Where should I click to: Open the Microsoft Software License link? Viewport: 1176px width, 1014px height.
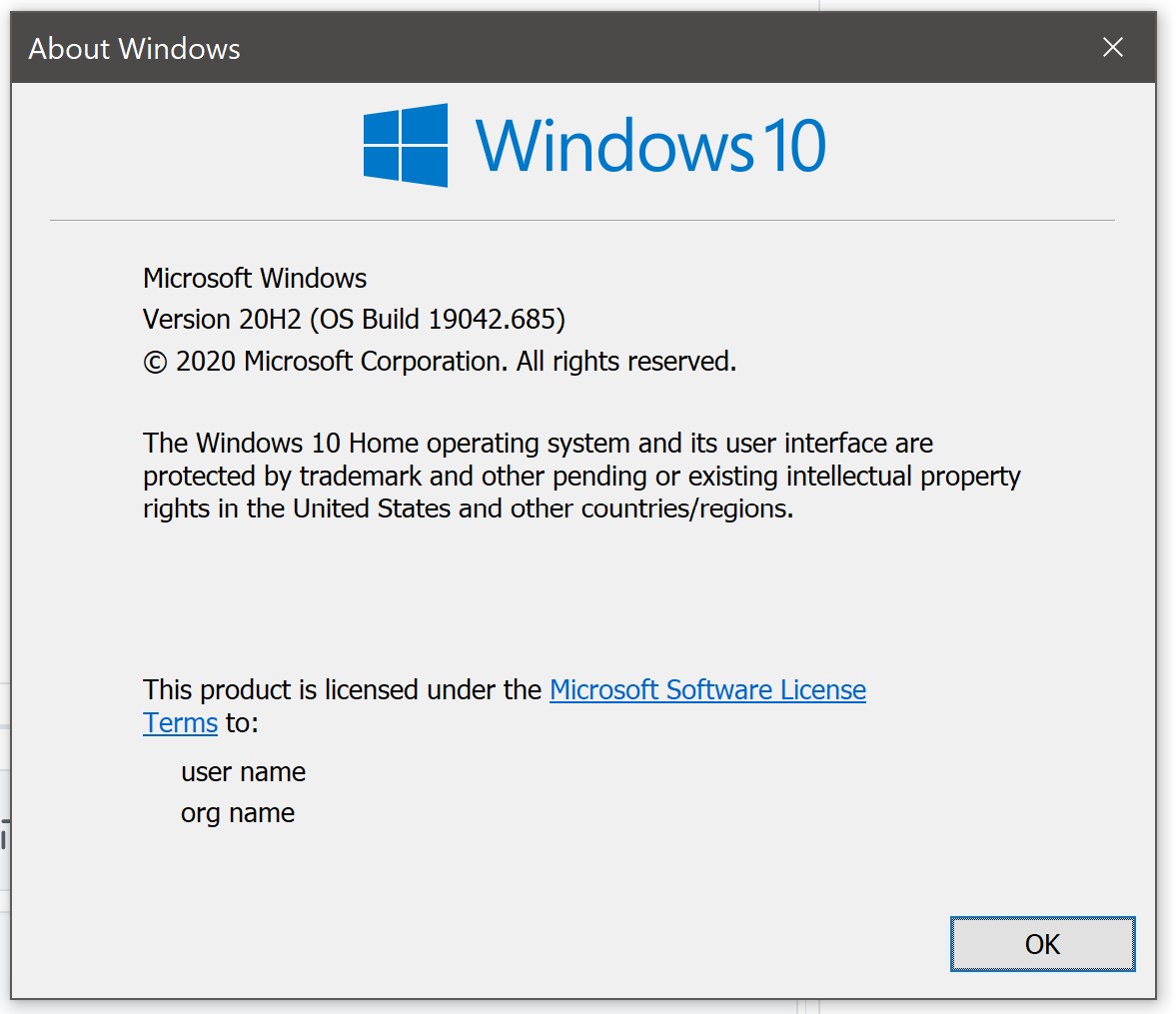point(707,690)
